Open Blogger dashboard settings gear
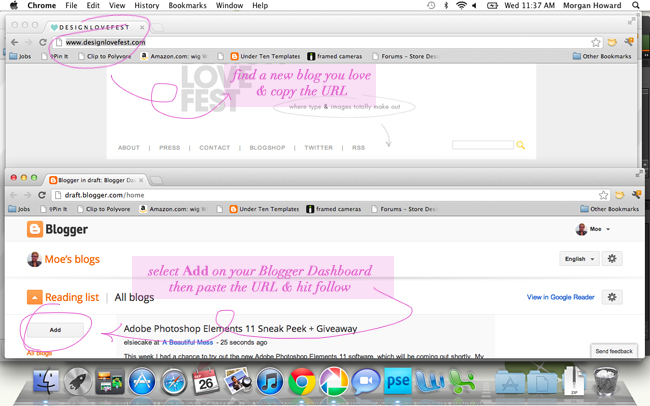 coord(612,259)
